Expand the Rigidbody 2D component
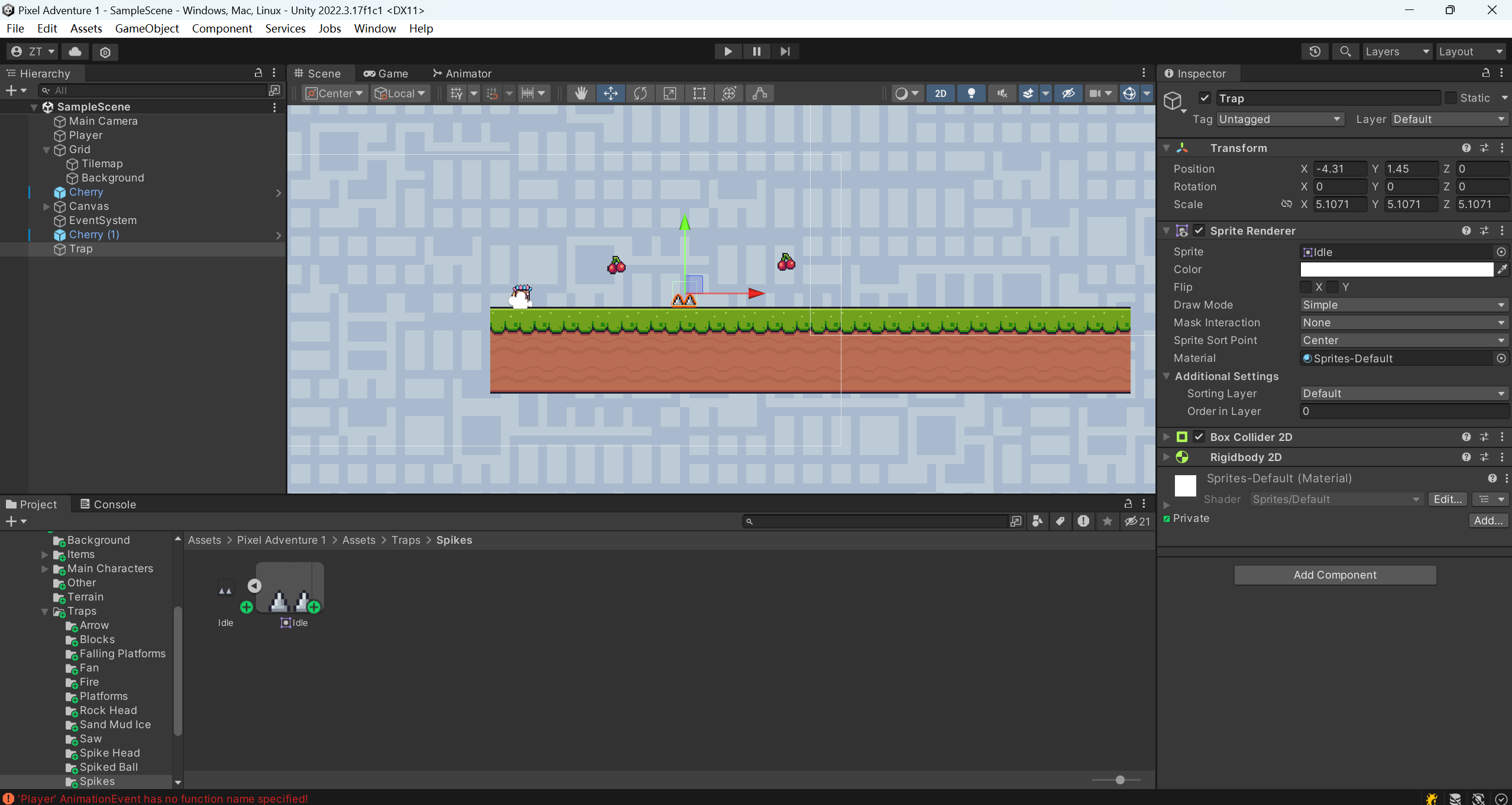The image size is (1512, 805). click(x=1165, y=457)
